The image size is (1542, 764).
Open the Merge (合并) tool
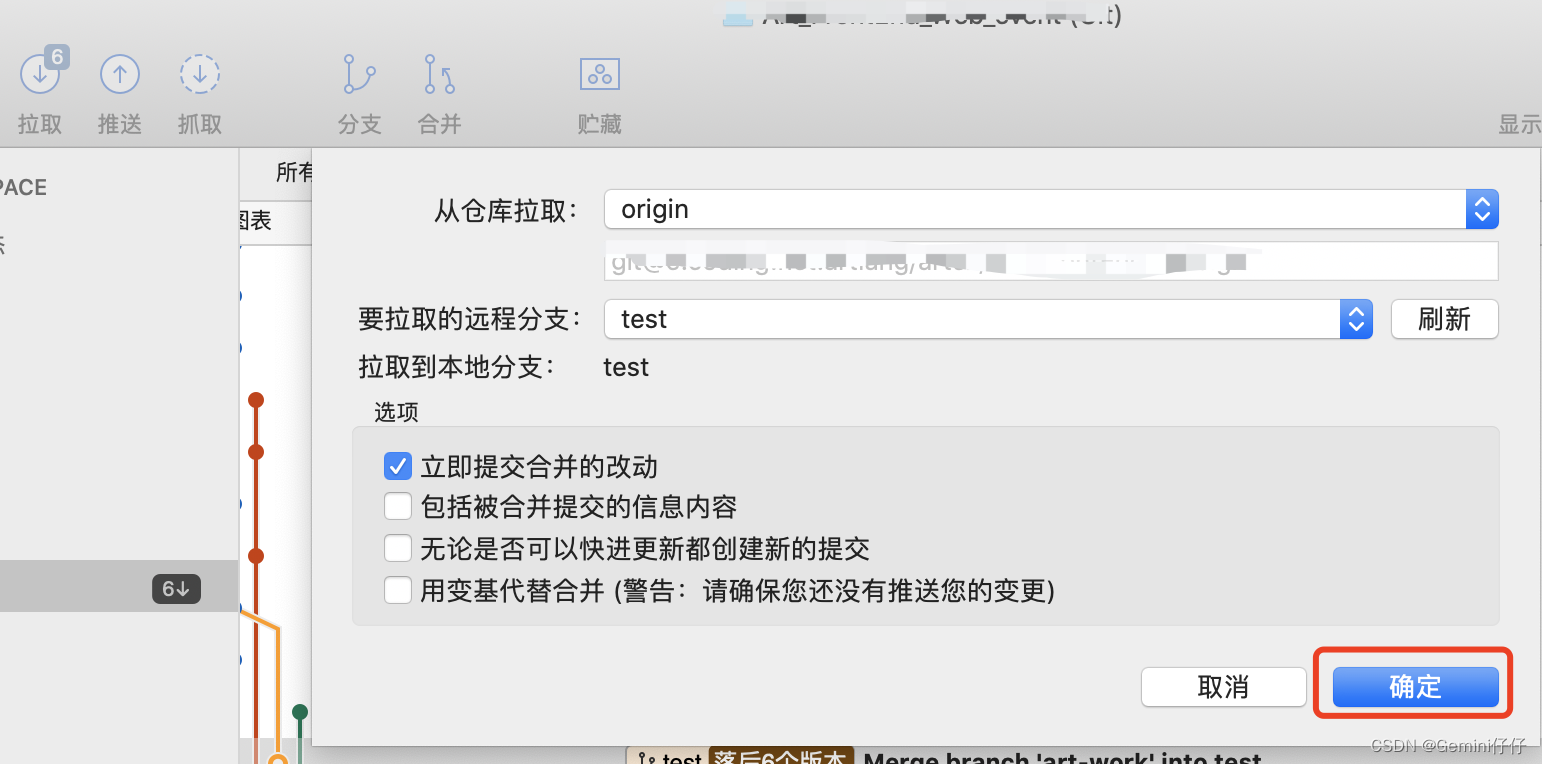439,75
